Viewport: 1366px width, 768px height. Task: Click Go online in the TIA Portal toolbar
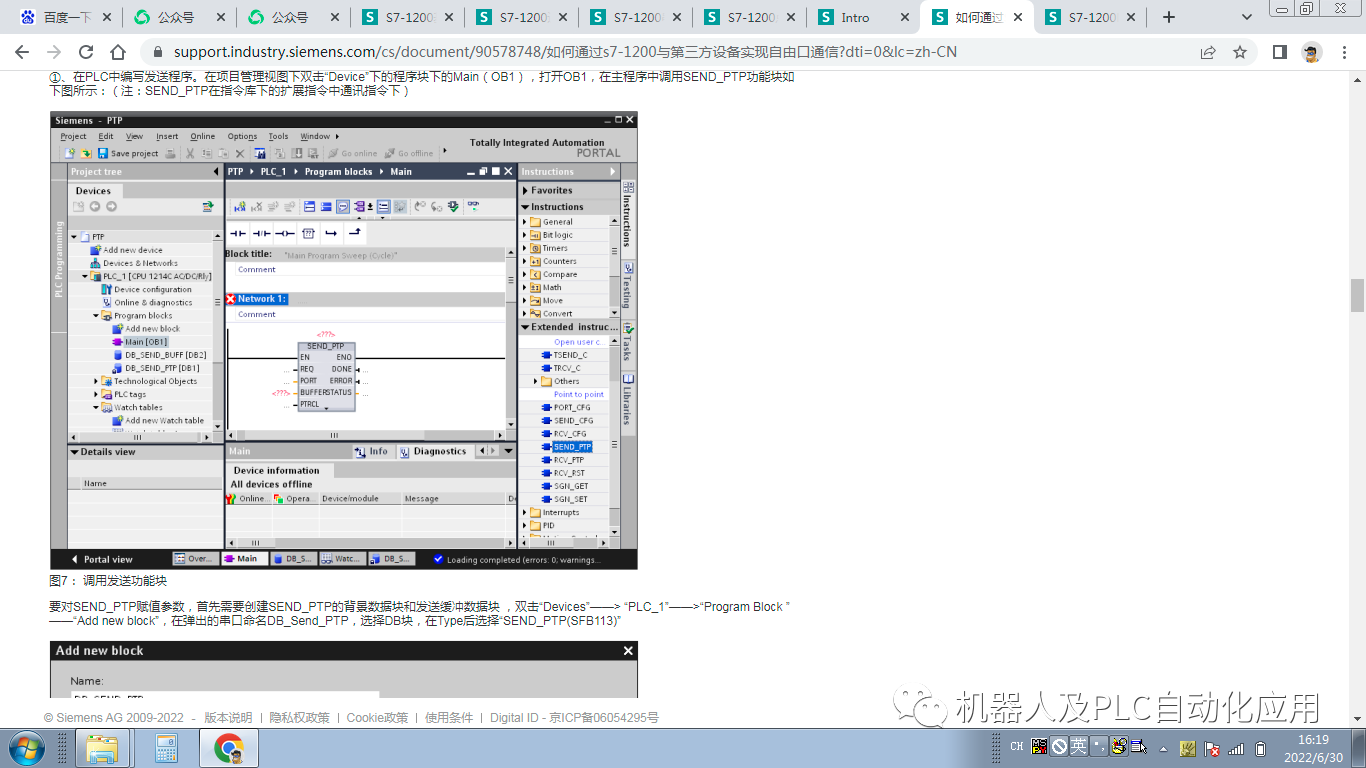[x=353, y=153]
